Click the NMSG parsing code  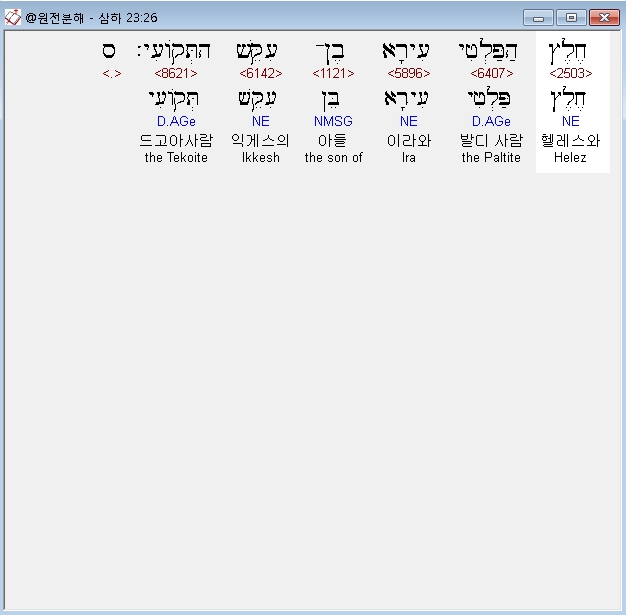(333, 121)
